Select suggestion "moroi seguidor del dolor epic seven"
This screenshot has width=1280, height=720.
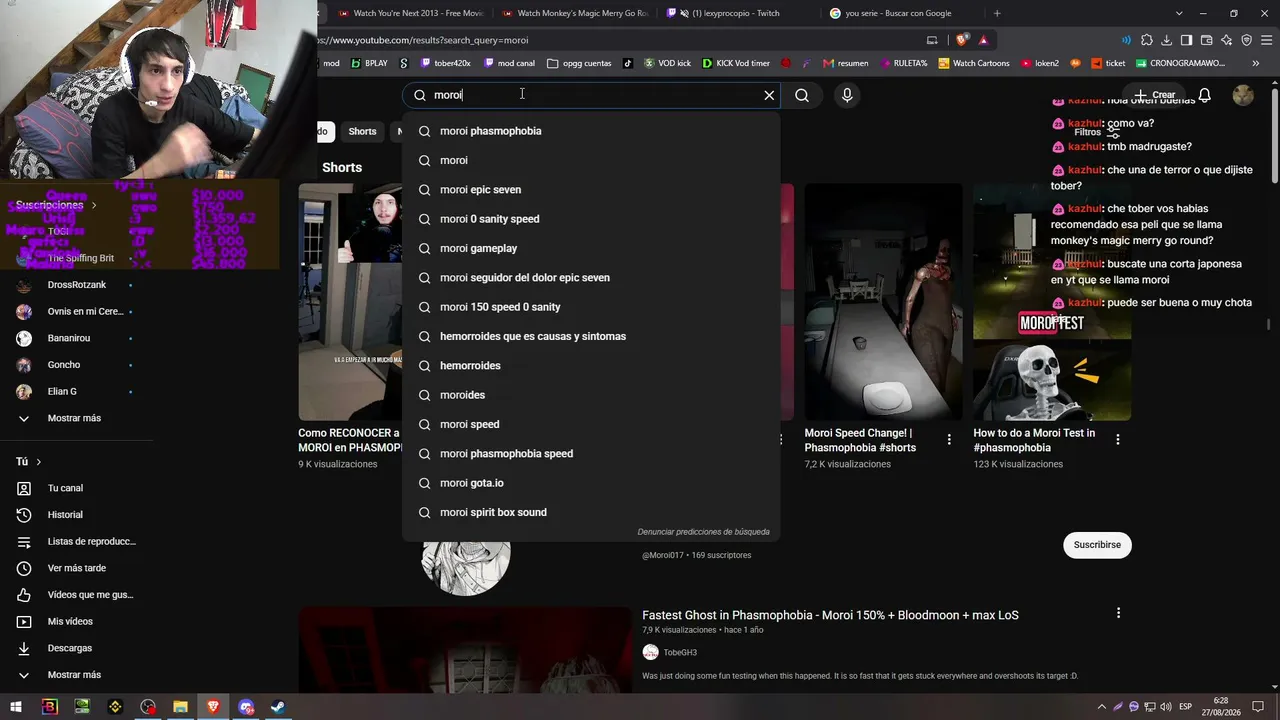click(x=591, y=278)
